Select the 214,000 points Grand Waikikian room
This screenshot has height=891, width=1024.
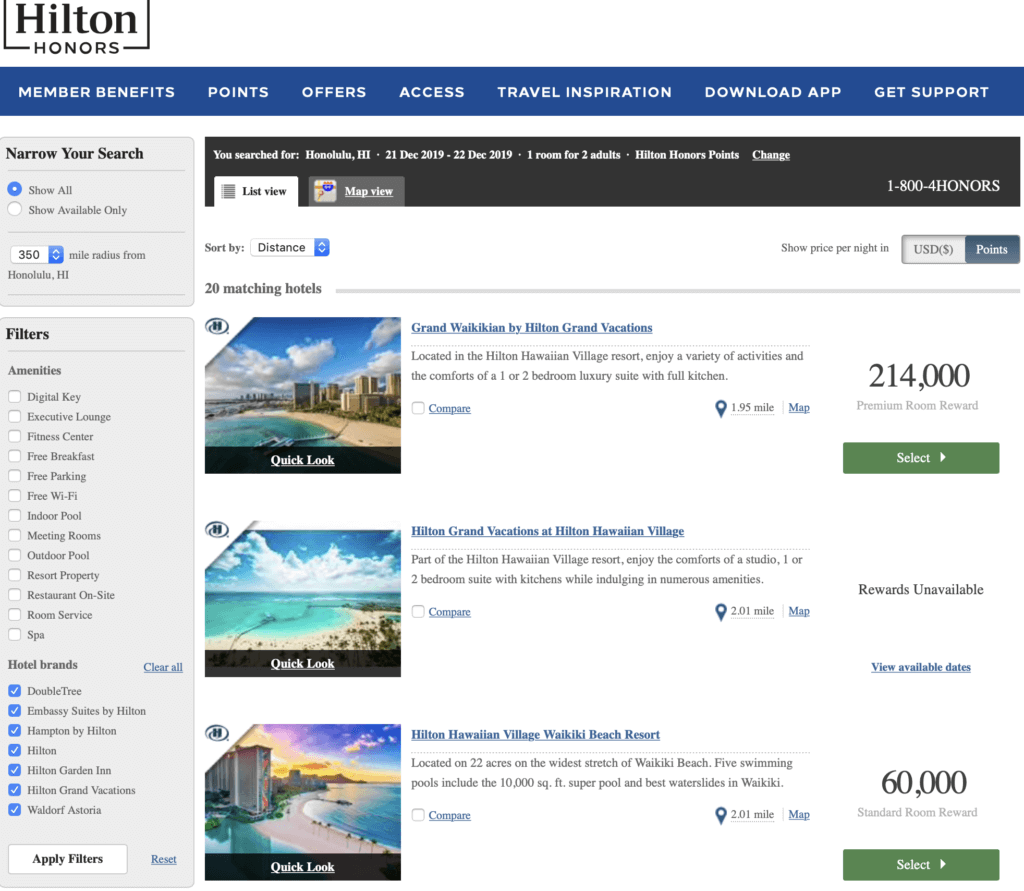coord(921,458)
